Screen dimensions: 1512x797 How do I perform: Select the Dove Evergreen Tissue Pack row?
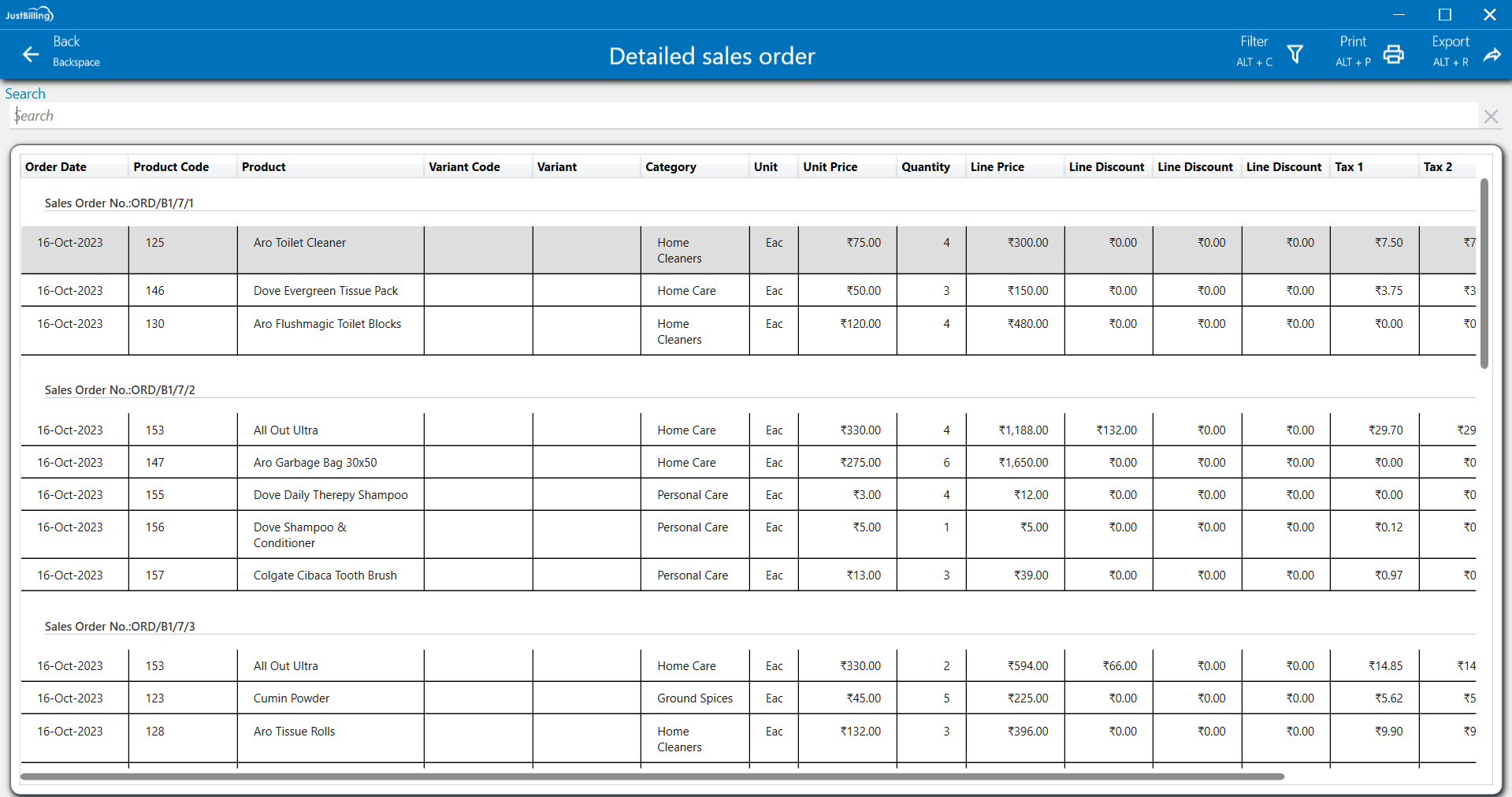point(325,291)
